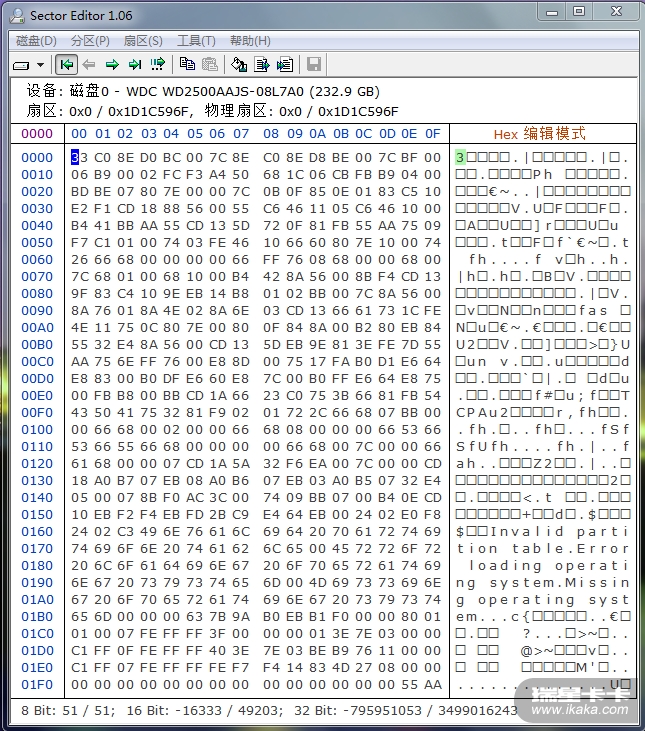Image resolution: width=645 pixels, height=731 pixels.
Task: Click the fill sector paint bucket icon
Action: pos(239,64)
